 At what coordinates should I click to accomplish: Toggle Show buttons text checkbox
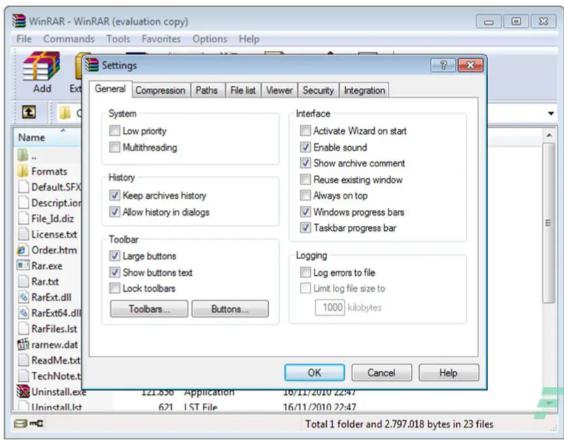(x=114, y=272)
